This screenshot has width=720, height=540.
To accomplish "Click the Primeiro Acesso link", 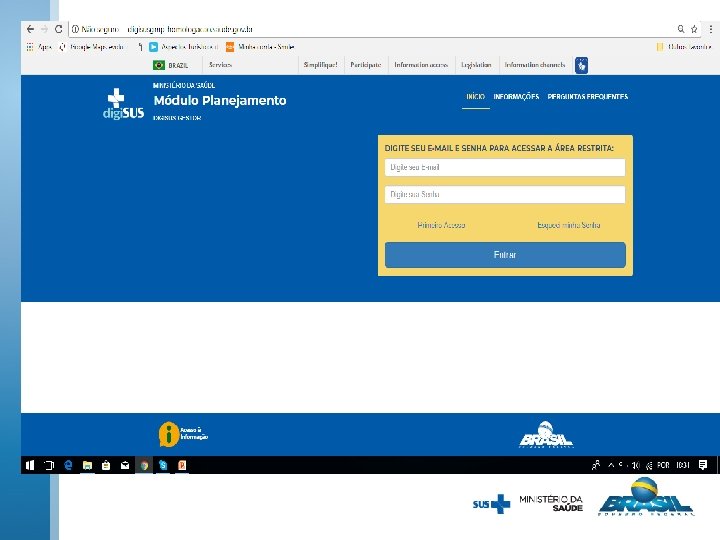I will (441, 225).
